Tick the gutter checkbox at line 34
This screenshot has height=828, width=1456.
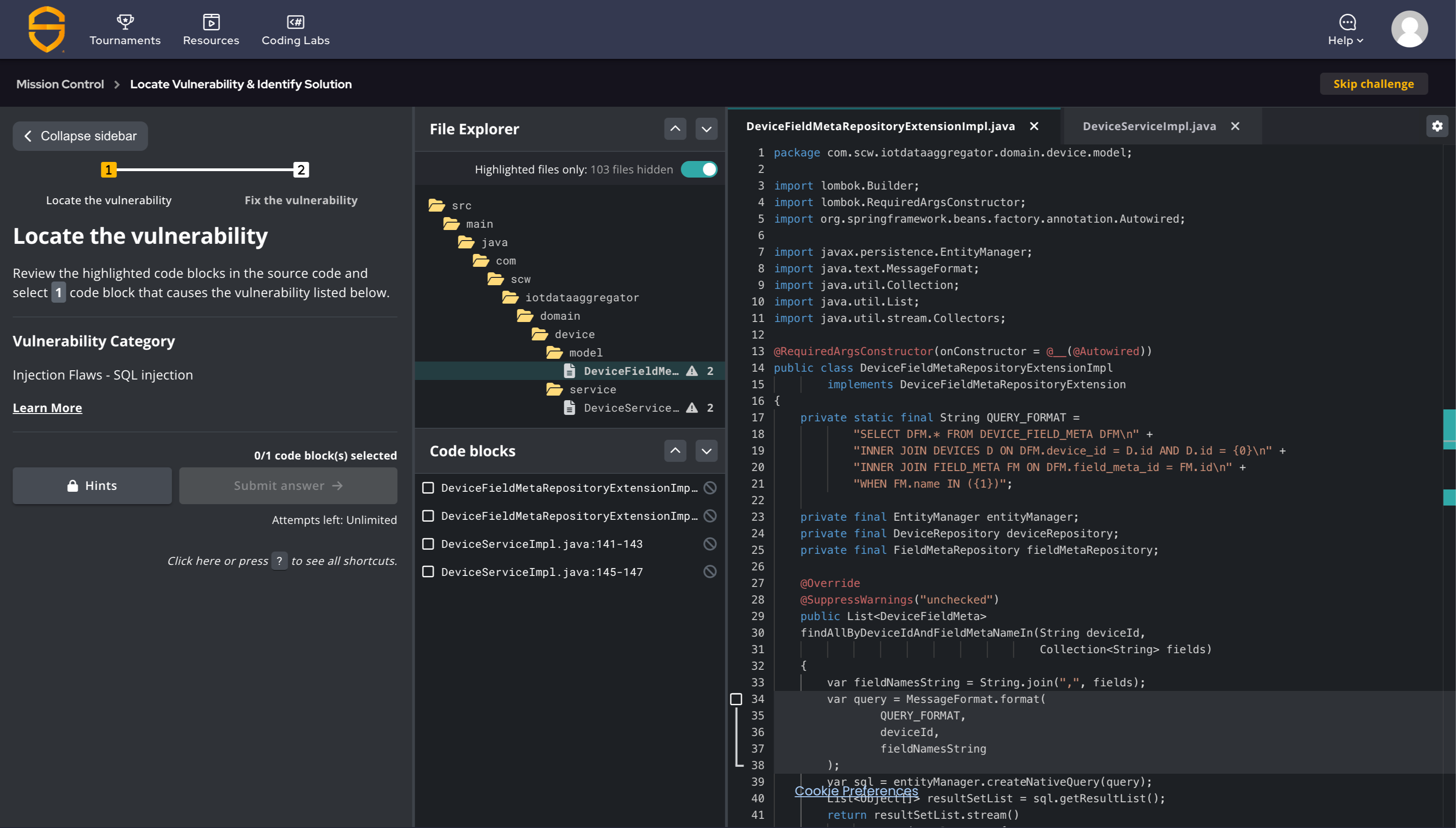[x=736, y=699]
